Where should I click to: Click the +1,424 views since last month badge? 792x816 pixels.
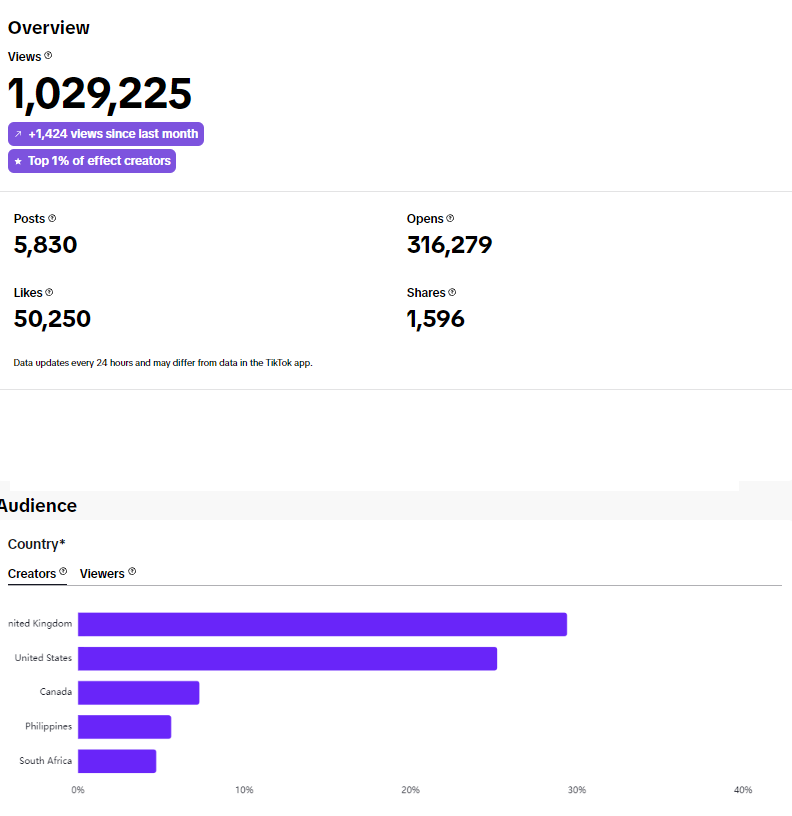106,134
